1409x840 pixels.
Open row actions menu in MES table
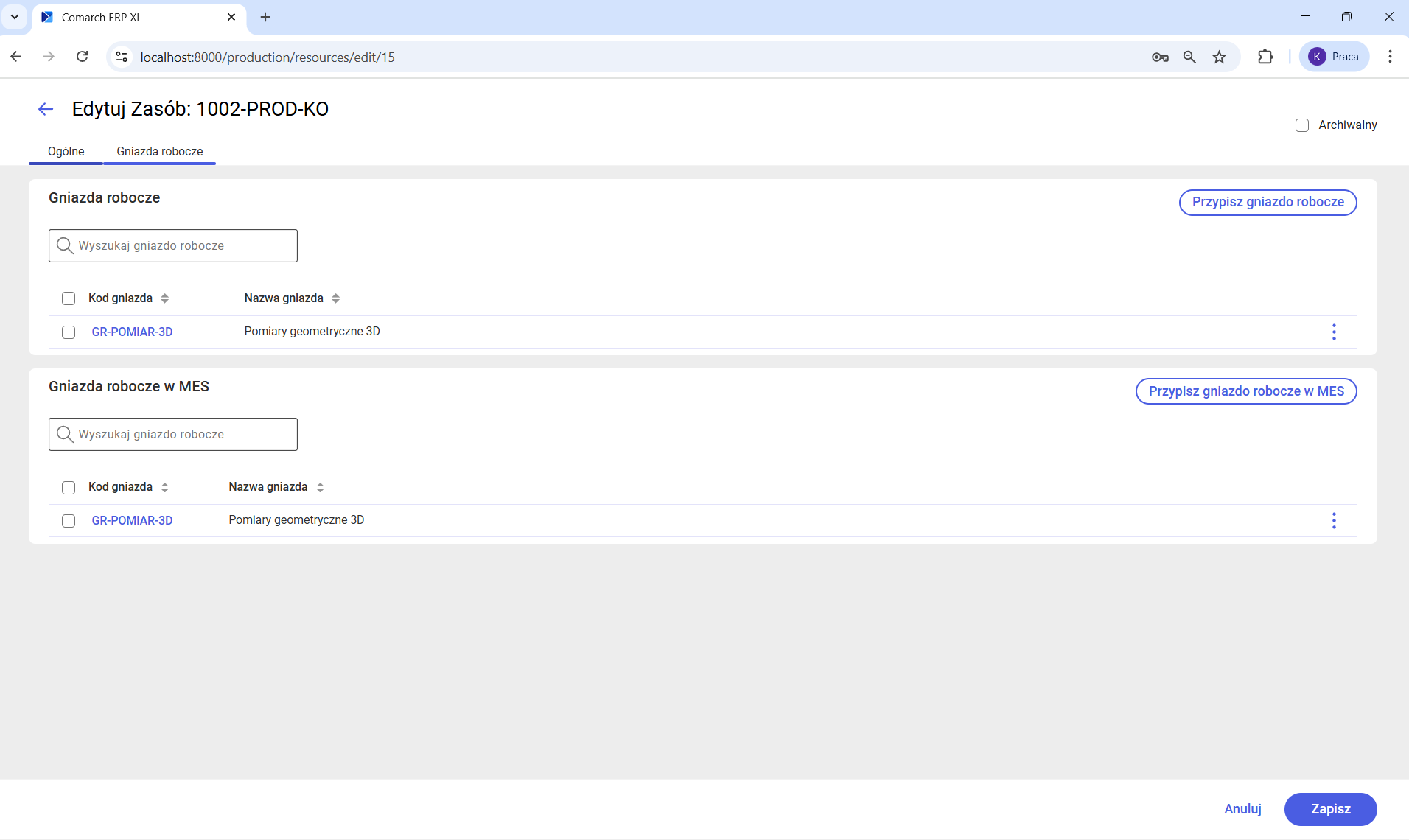coord(1334,520)
